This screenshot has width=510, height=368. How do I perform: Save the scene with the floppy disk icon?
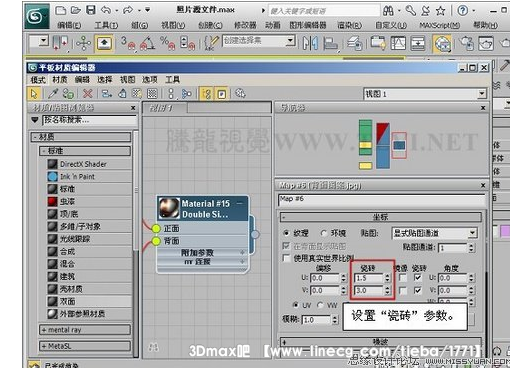pyautogui.click(x=91, y=10)
